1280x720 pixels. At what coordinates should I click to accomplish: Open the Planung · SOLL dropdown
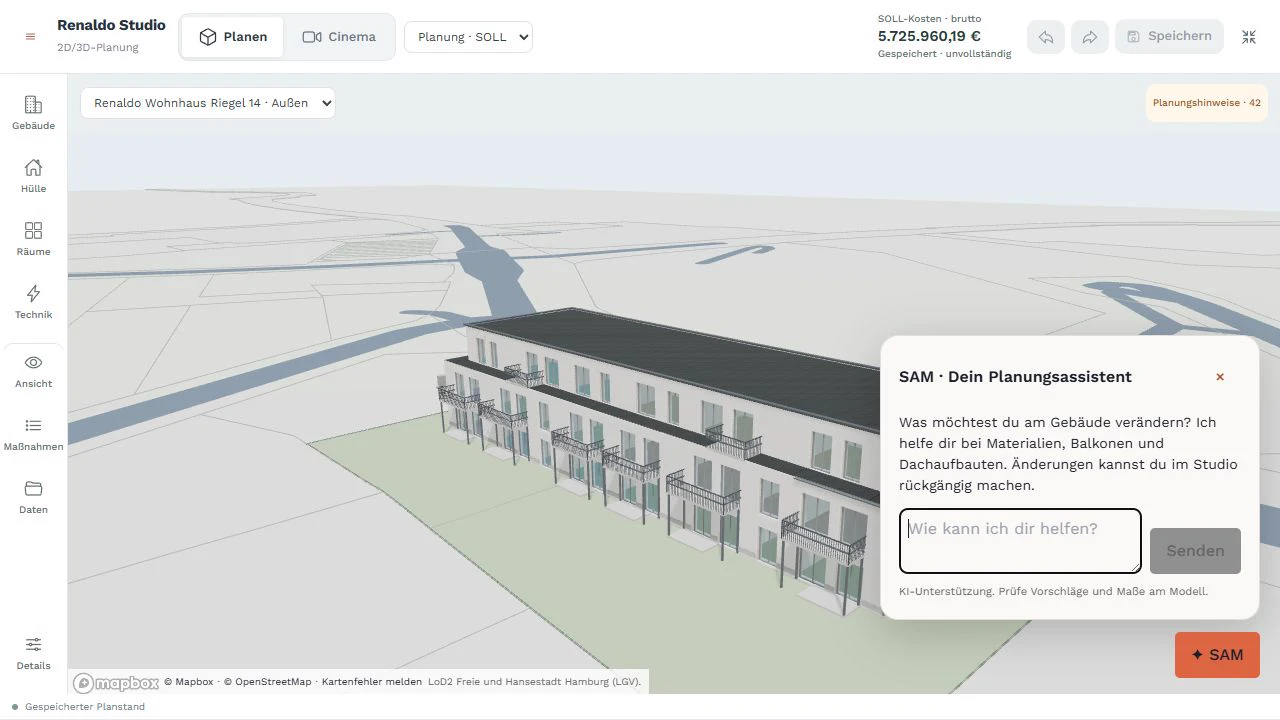click(468, 37)
